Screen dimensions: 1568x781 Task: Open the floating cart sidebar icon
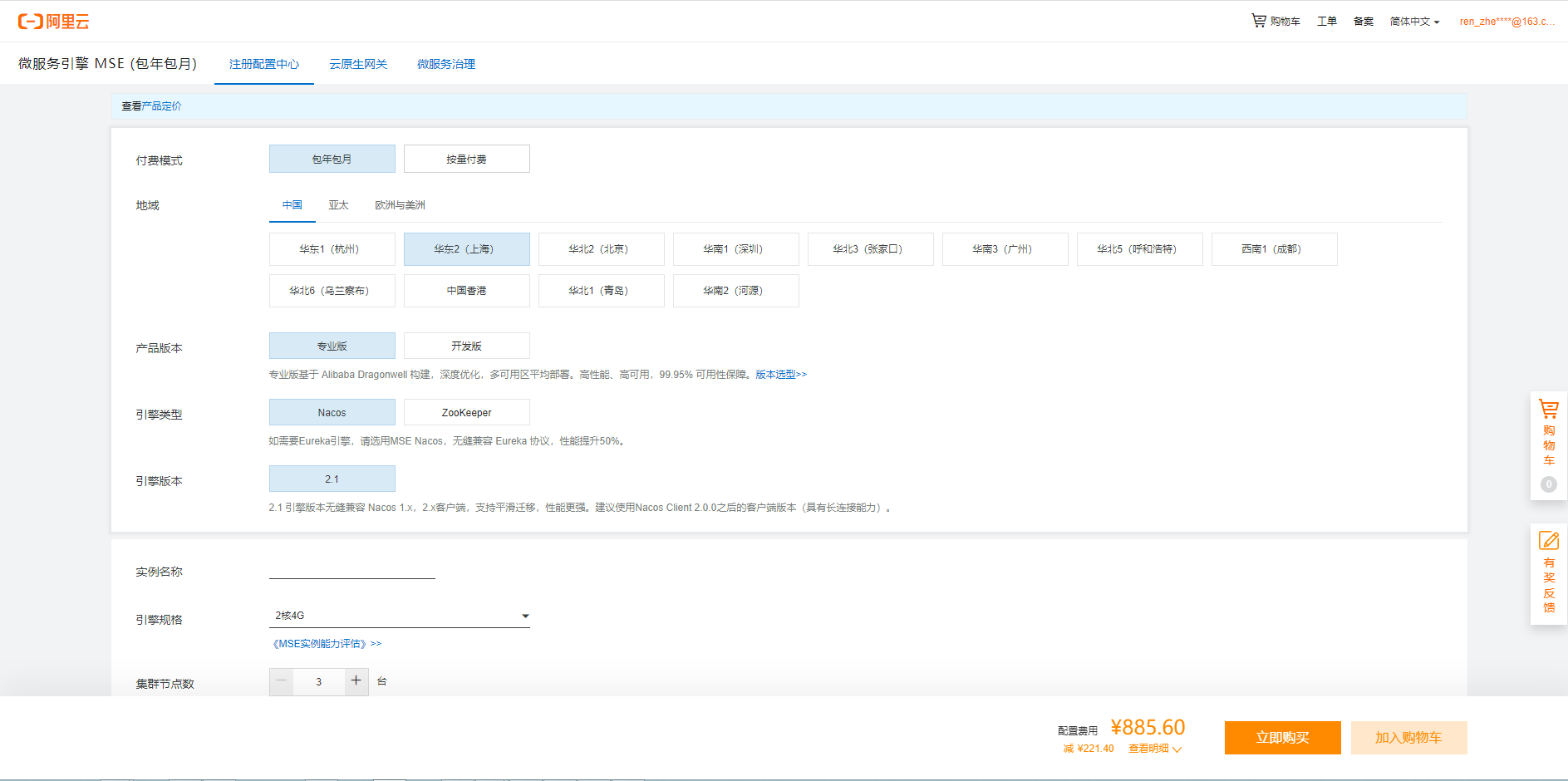1548,409
